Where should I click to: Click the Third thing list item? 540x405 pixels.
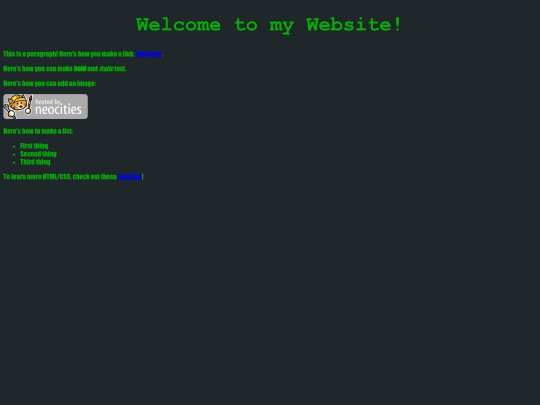(35, 162)
